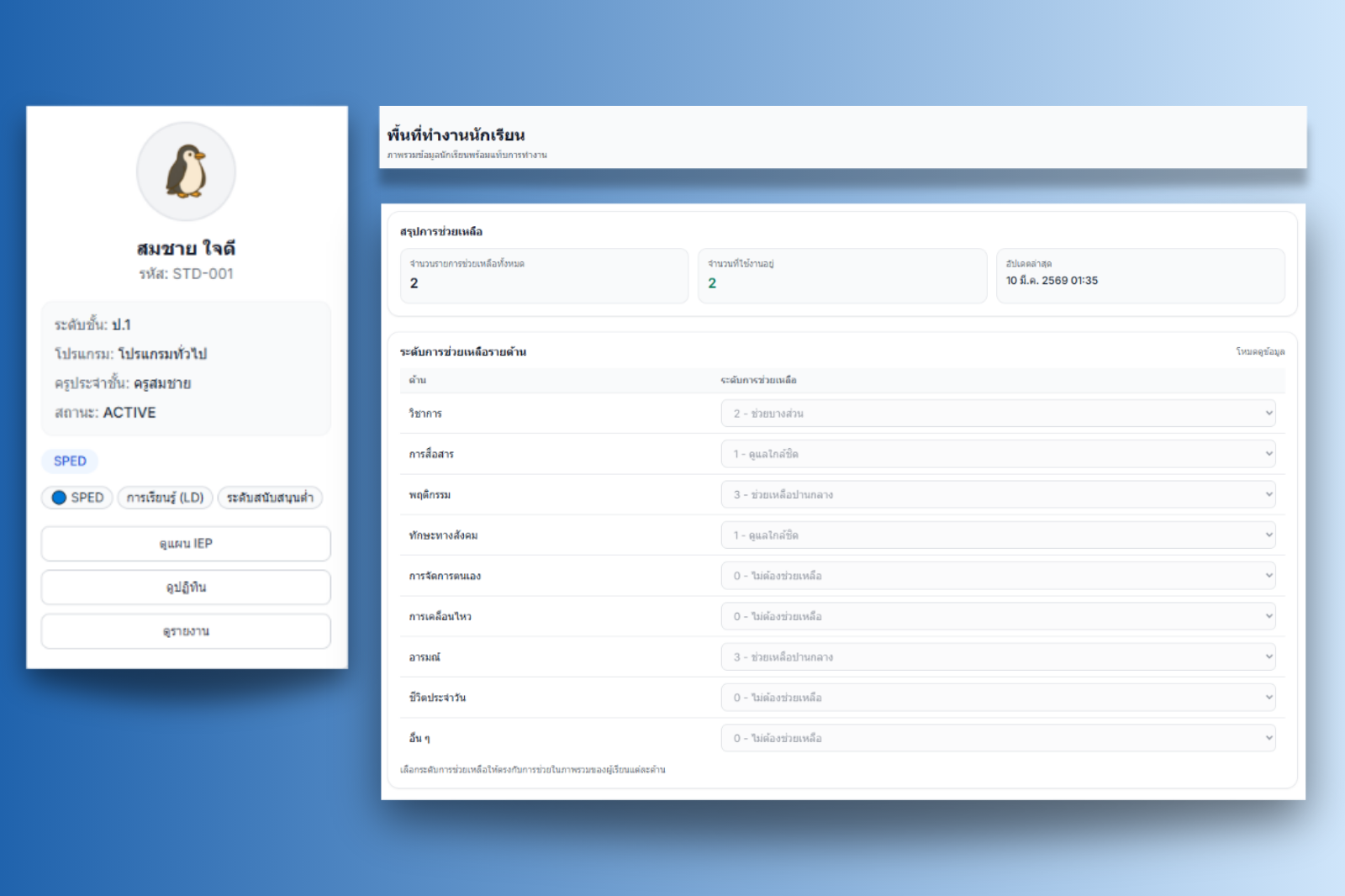Open the ชีวิตประจำวัน support level dropdown

(998, 698)
